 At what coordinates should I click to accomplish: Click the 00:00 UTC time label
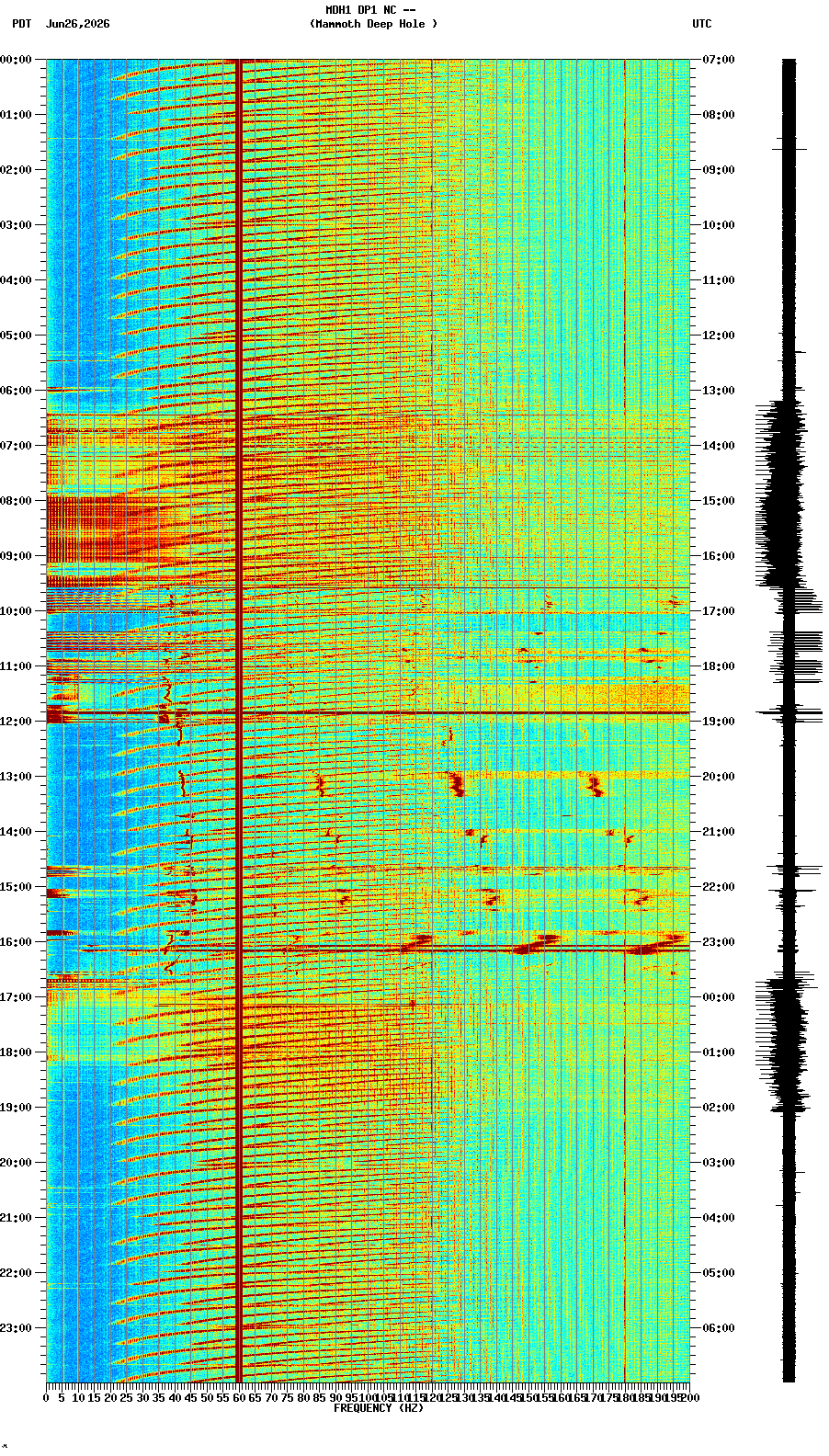pos(719,997)
